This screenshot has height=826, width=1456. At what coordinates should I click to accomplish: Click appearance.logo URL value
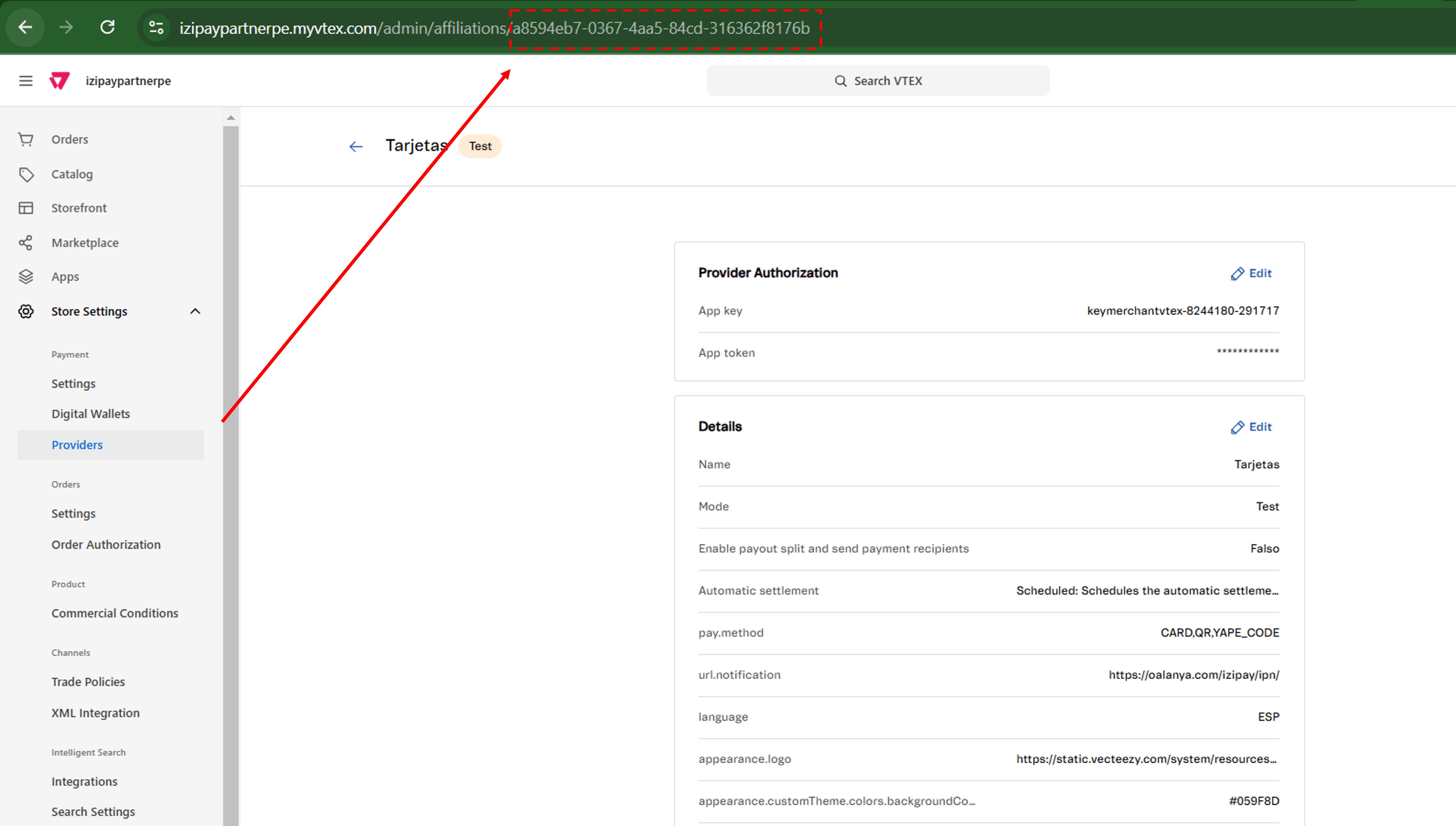click(x=1146, y=759)
